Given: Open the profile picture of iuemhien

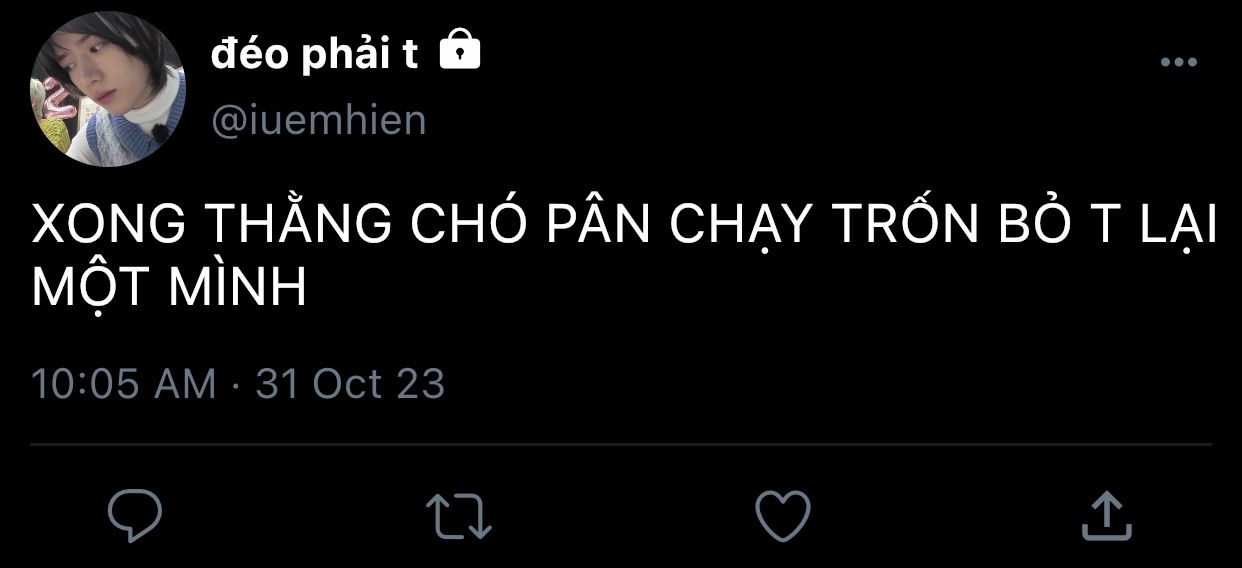Looking at the screenshot, I should click(x=108, y=90).
